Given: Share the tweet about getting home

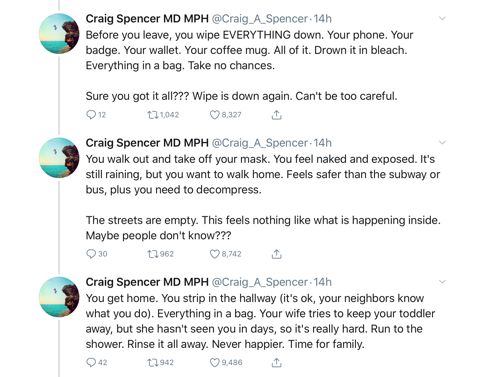Looking at the screenshot, I should coord(276,362).
